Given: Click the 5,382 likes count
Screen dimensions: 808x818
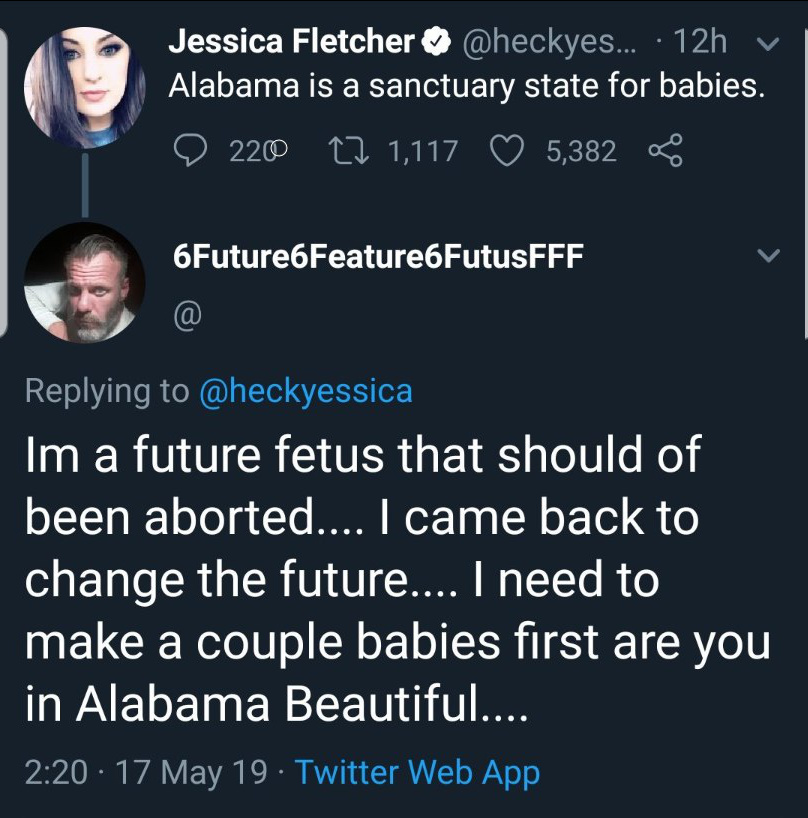Looking at the screenshot, I should pos(582,151).
